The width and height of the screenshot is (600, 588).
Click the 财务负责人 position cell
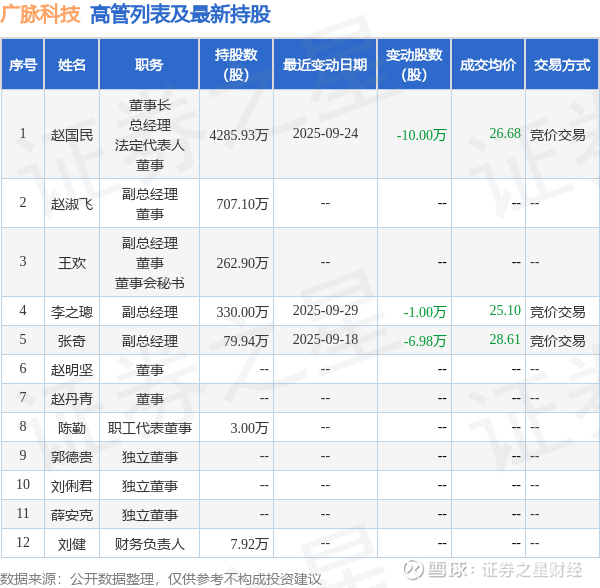click(x=150, y=544)
